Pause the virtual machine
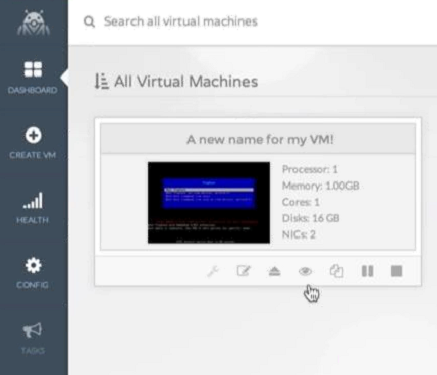 click(x=367, y=271)
